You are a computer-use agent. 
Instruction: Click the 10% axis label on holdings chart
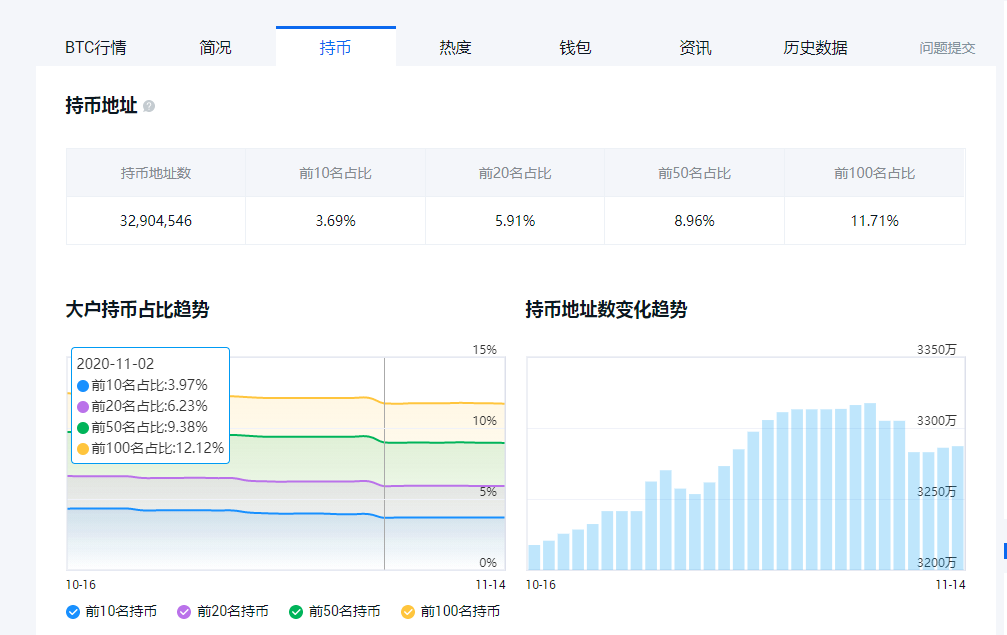coord(485,421)
